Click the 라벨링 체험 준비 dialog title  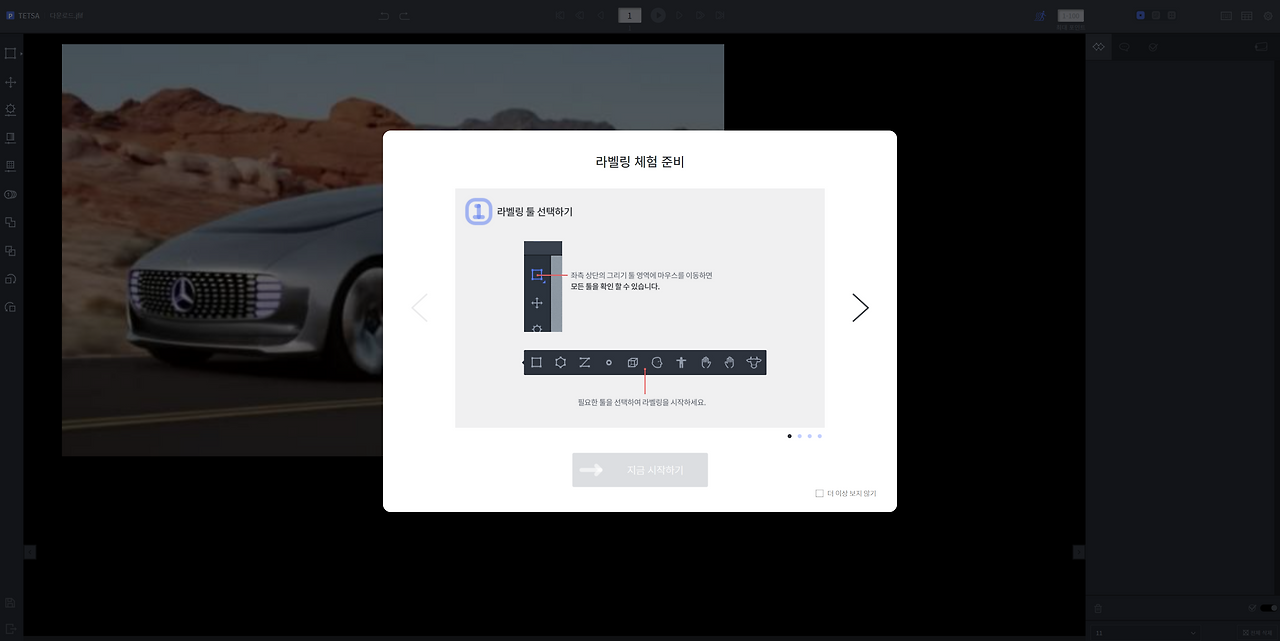click(x=640, y=161)
